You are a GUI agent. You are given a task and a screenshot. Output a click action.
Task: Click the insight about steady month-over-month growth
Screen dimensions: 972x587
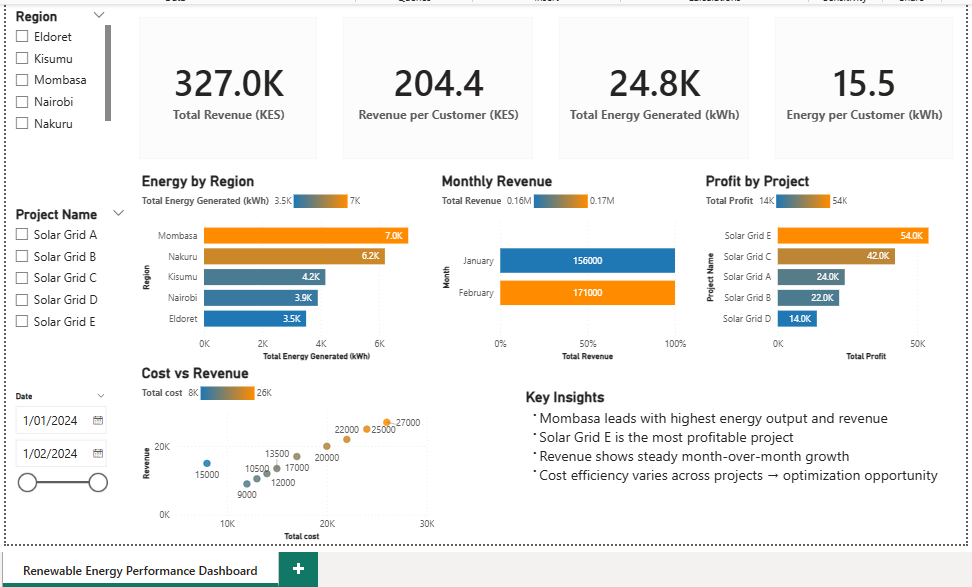[694, 457]
